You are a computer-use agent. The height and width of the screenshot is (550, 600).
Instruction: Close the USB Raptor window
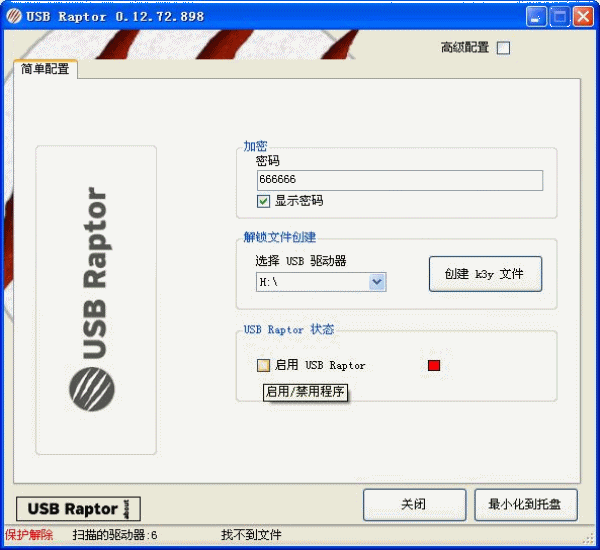[x=583, y=17]
